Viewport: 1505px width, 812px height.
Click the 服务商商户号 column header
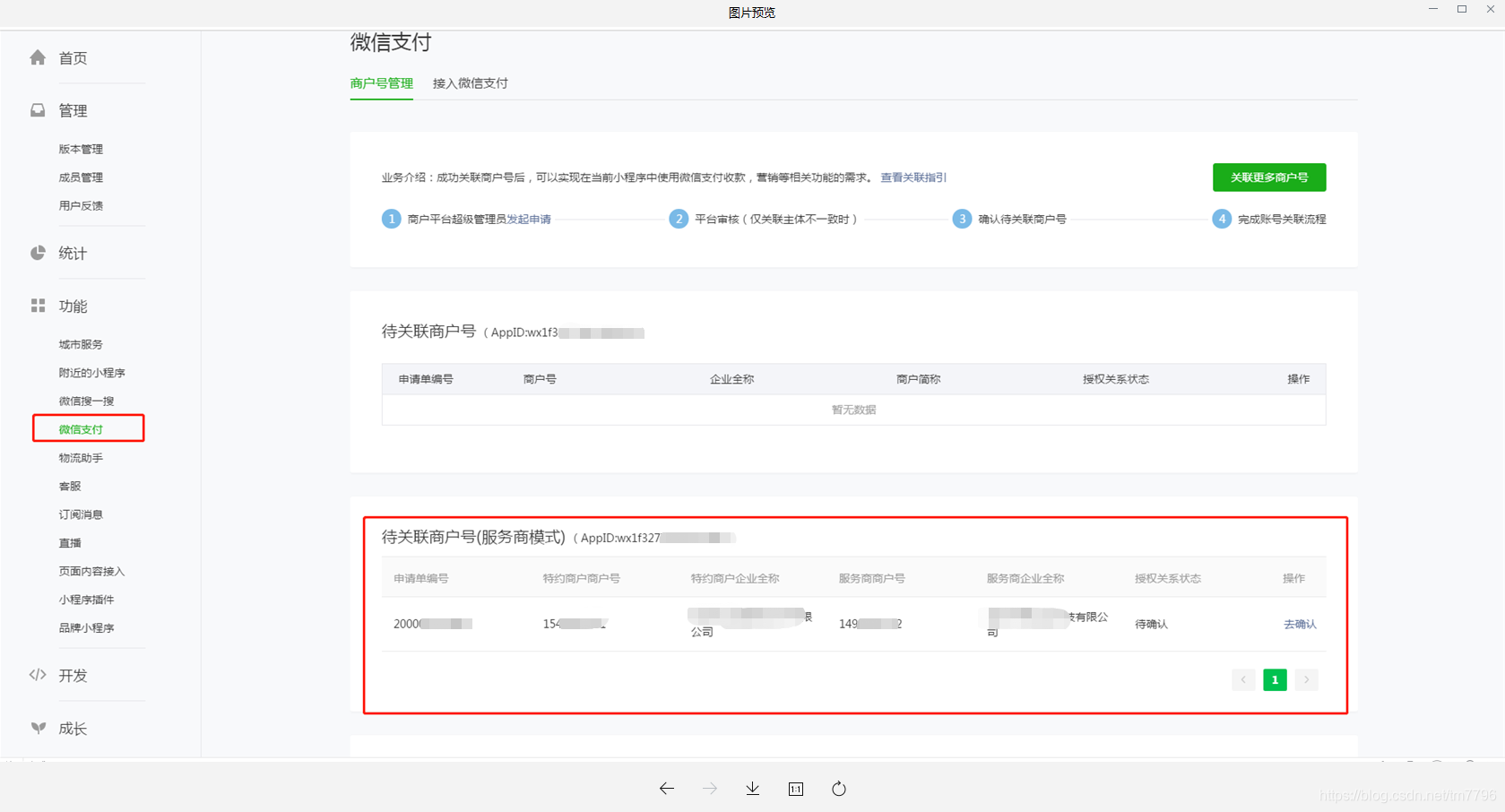pyautogui.click(x=871, y=578)
